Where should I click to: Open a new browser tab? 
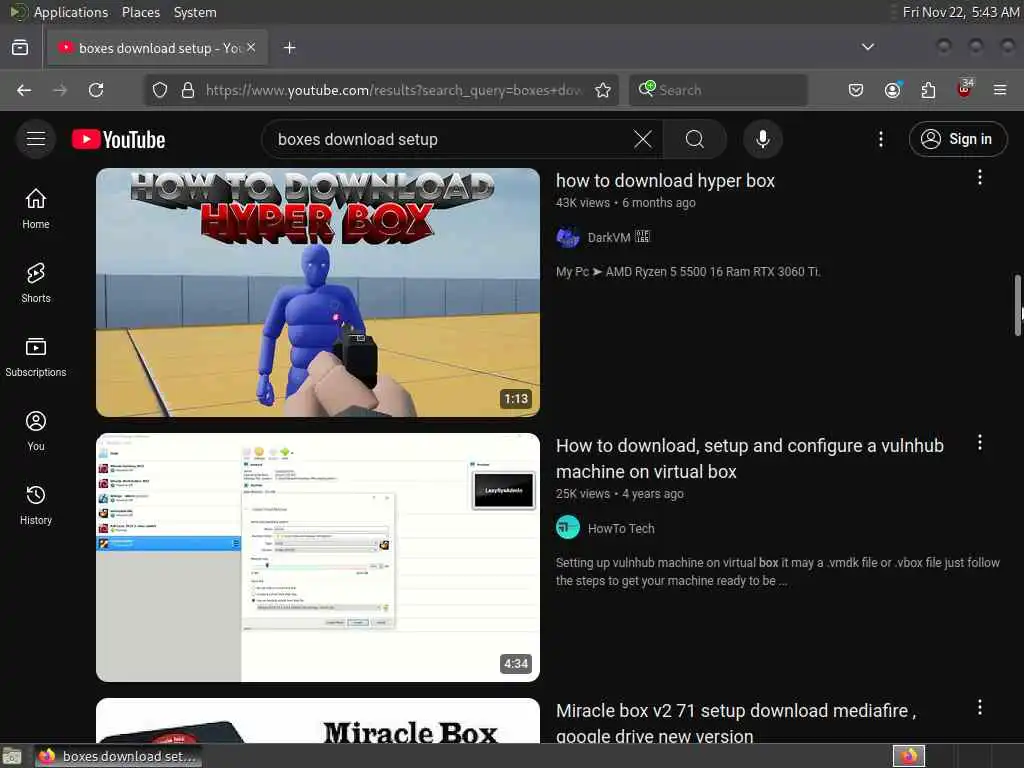290,48
